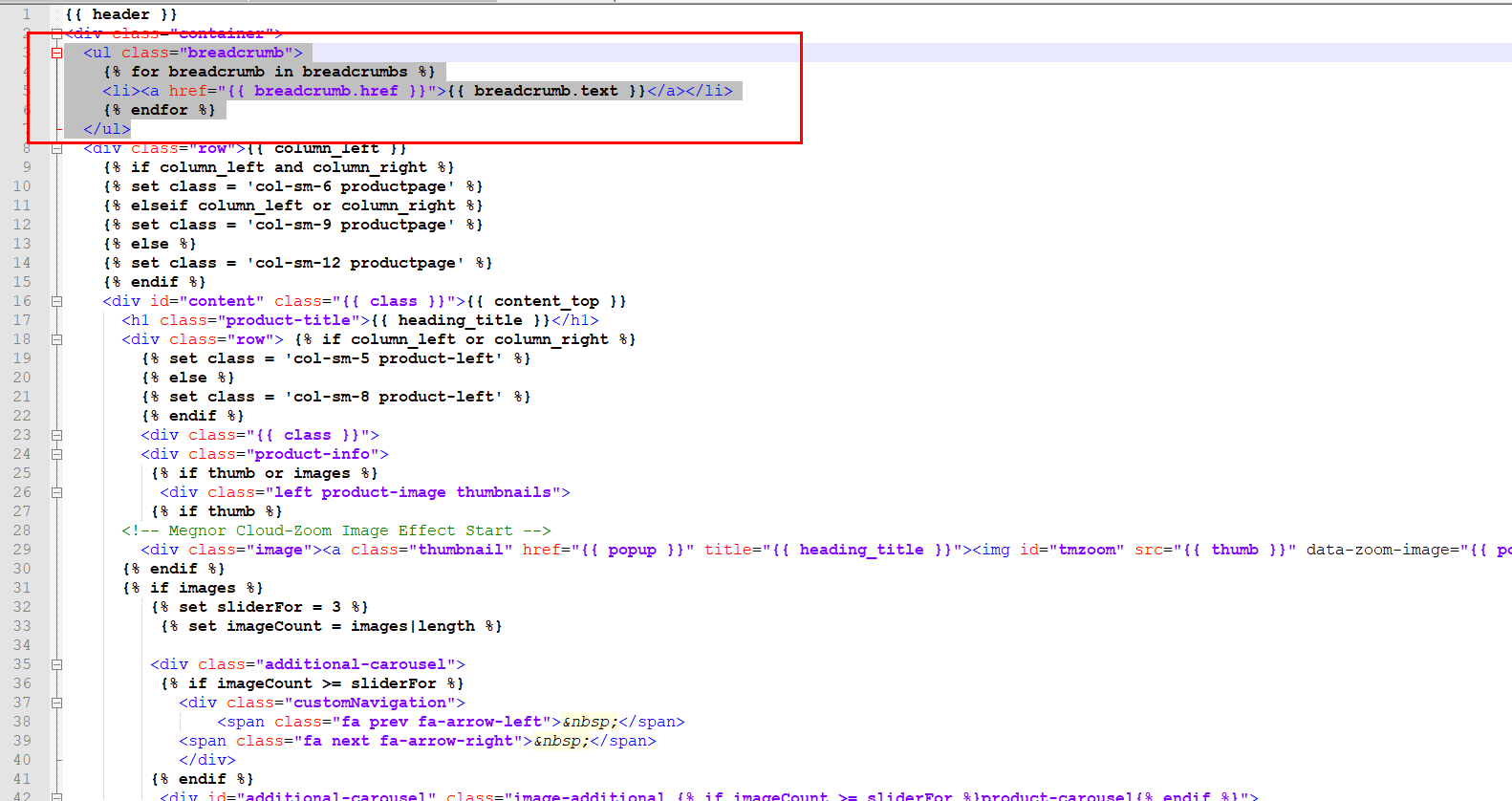Viewport: 1512px width, 801px height.
Task: Click the '{{ heading_title }}' in the h1 tag
Action: pos(461,320)
